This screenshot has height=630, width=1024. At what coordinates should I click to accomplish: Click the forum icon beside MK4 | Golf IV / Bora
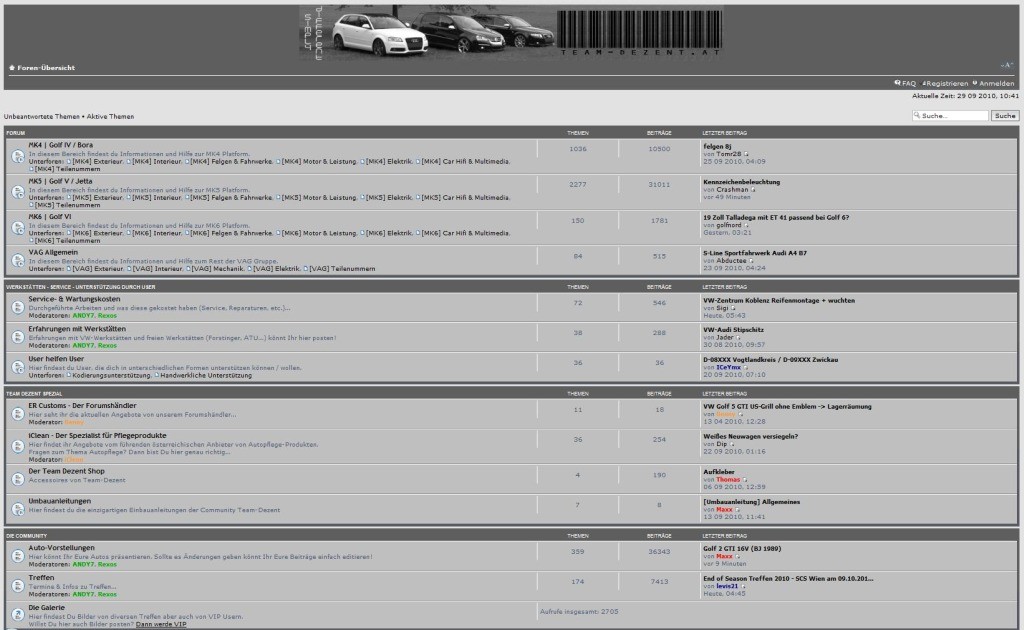coord(18,156)
